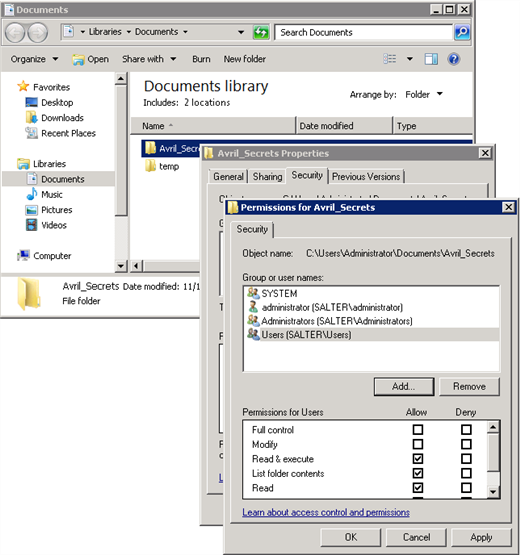
Task: Click the back navigation arrow
Action: coord(15,33)
